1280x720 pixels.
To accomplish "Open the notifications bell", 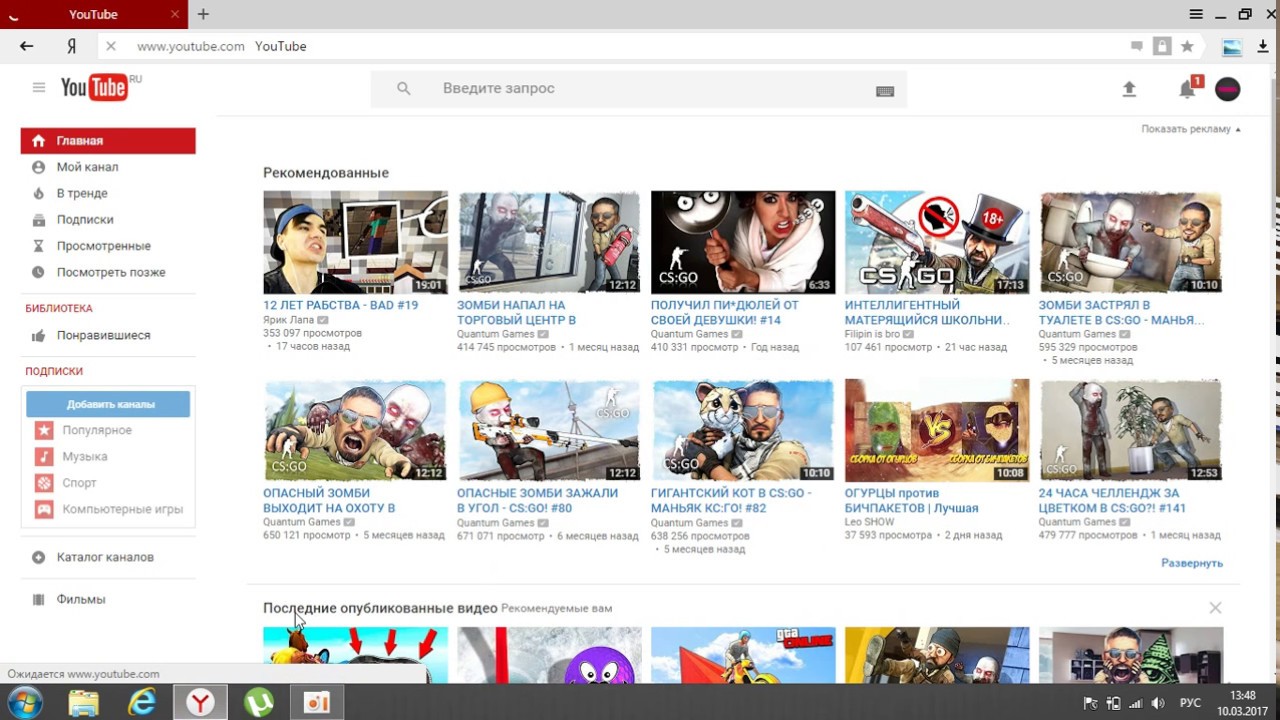I will (1187, 89).
